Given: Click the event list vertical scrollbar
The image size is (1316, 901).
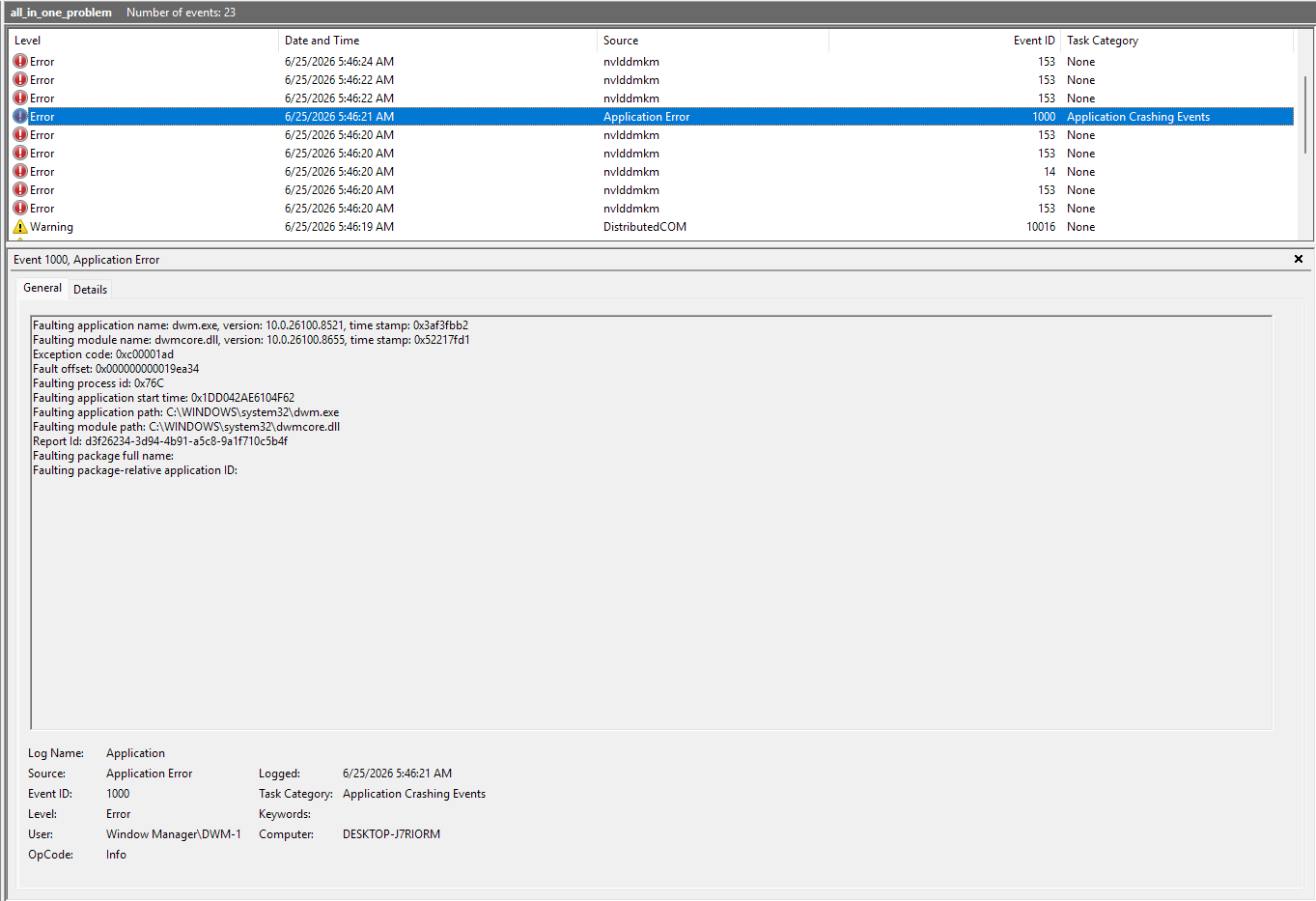Looking at the screenshot, I should [x=1305, y=114].
